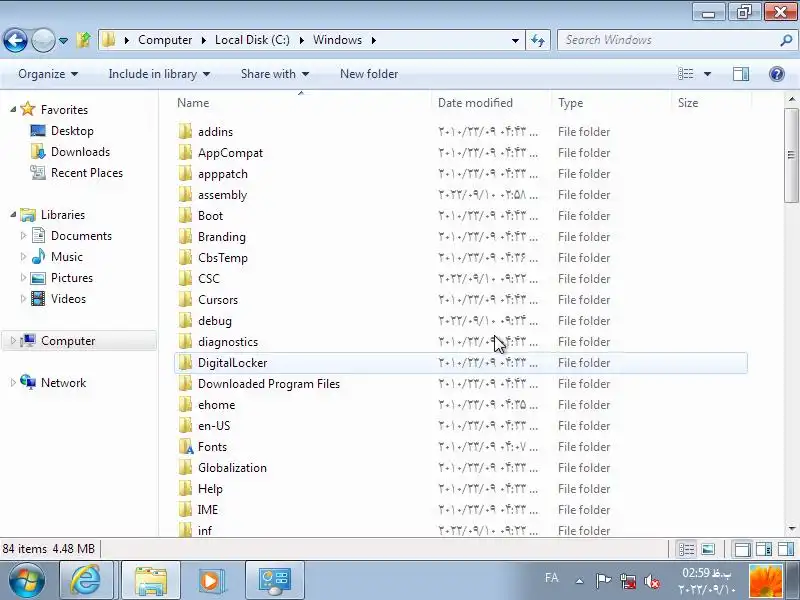Viewport: 800px width, 600px height.
Task: Select the Help folder icon
Action: pos(186,489)
